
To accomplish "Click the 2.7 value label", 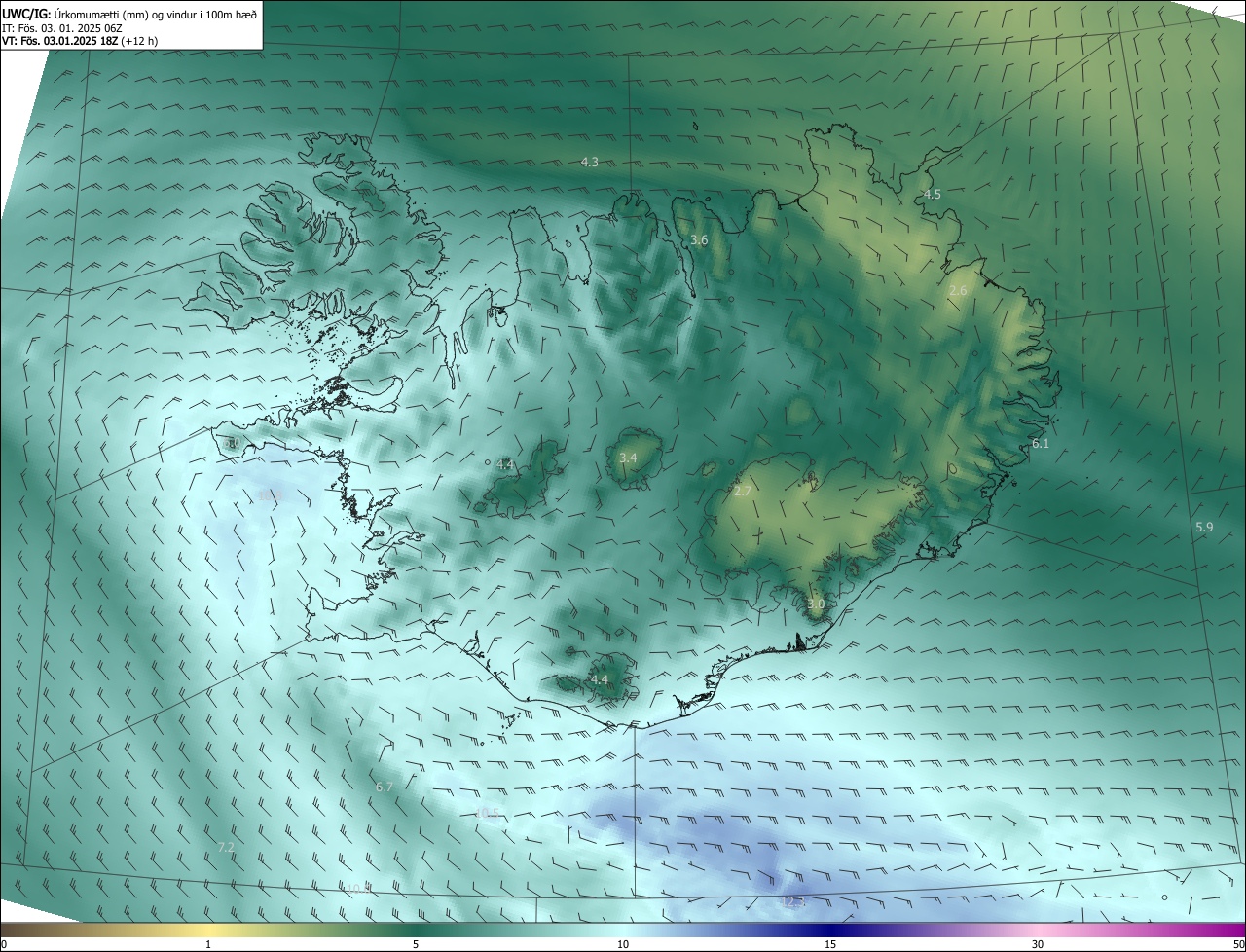I will pos(742,492).
